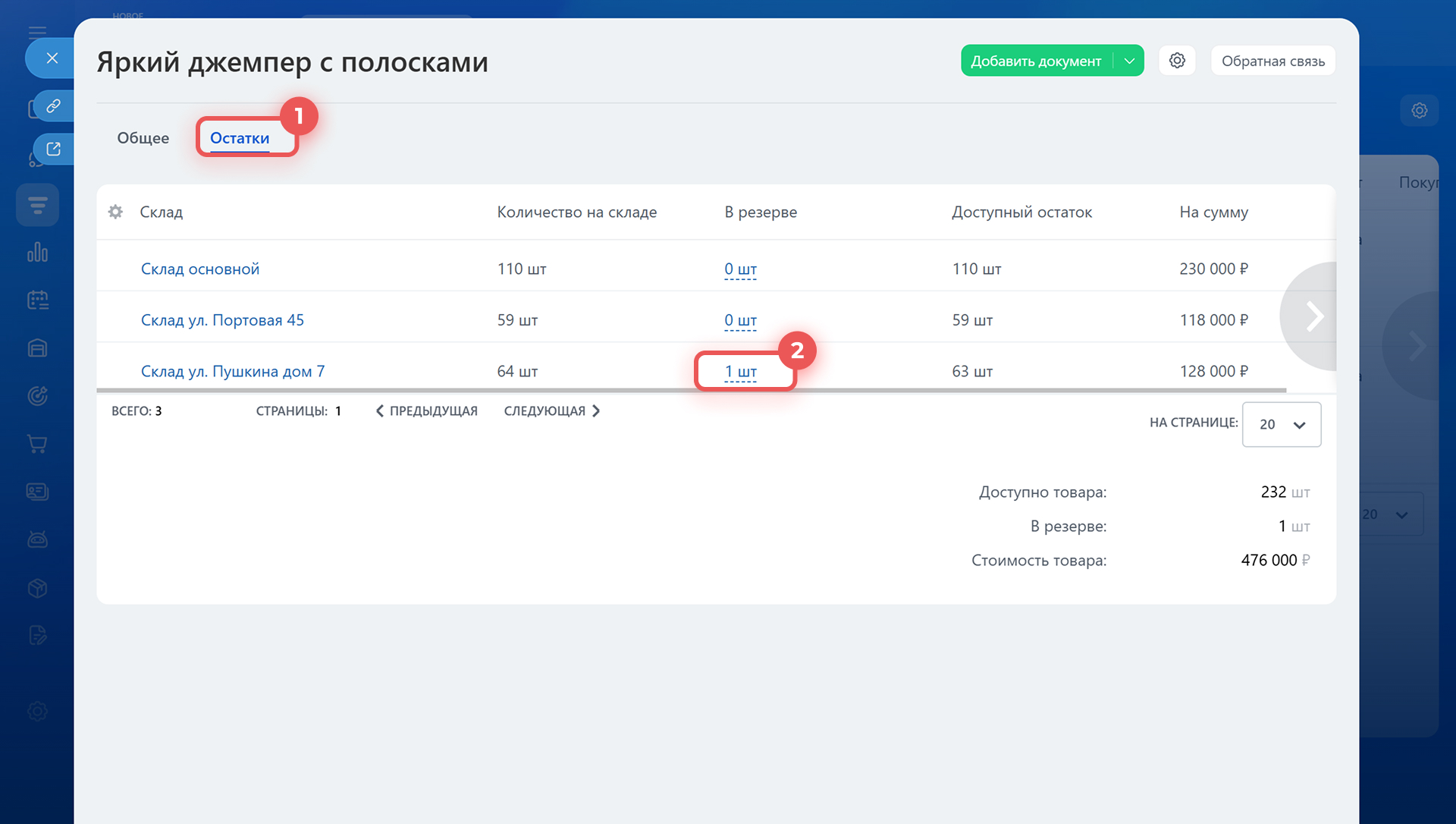Click the 1 шт reserve link for Пушкина

740,372
